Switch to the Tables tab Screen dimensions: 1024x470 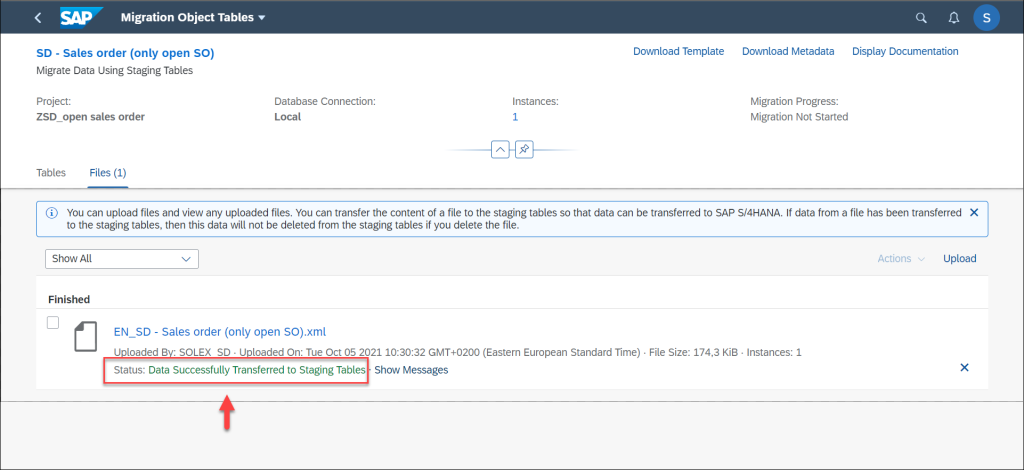(51, 173)
